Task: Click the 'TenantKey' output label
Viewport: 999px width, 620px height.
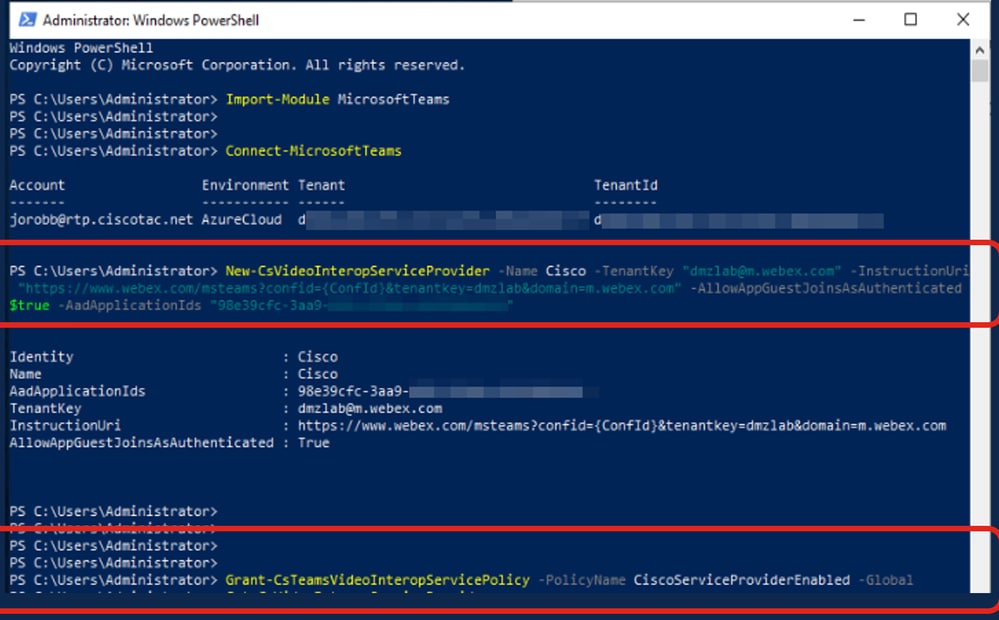Action: point(45,409)
